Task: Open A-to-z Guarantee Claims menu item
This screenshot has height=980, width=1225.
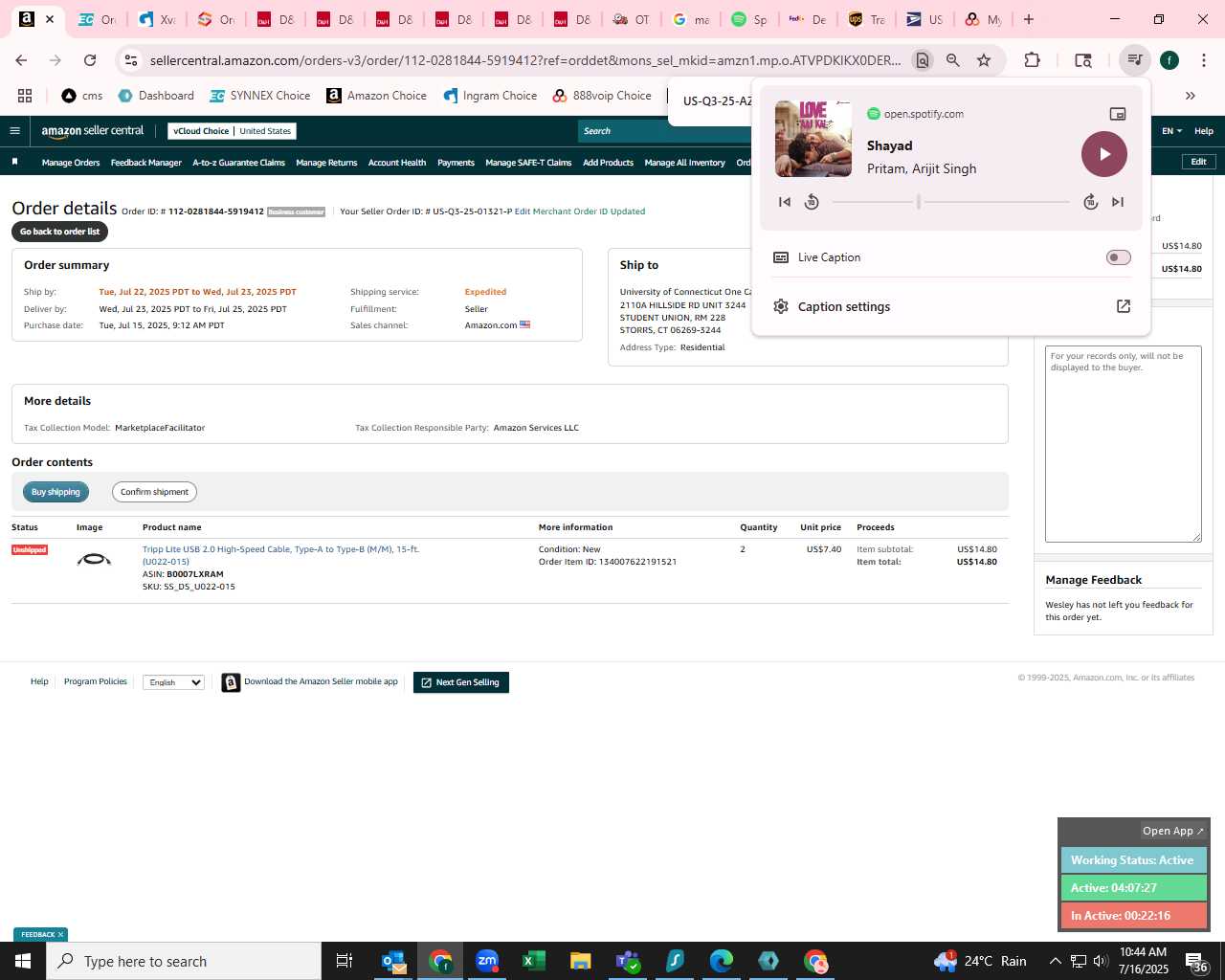Action: [239, 163]
